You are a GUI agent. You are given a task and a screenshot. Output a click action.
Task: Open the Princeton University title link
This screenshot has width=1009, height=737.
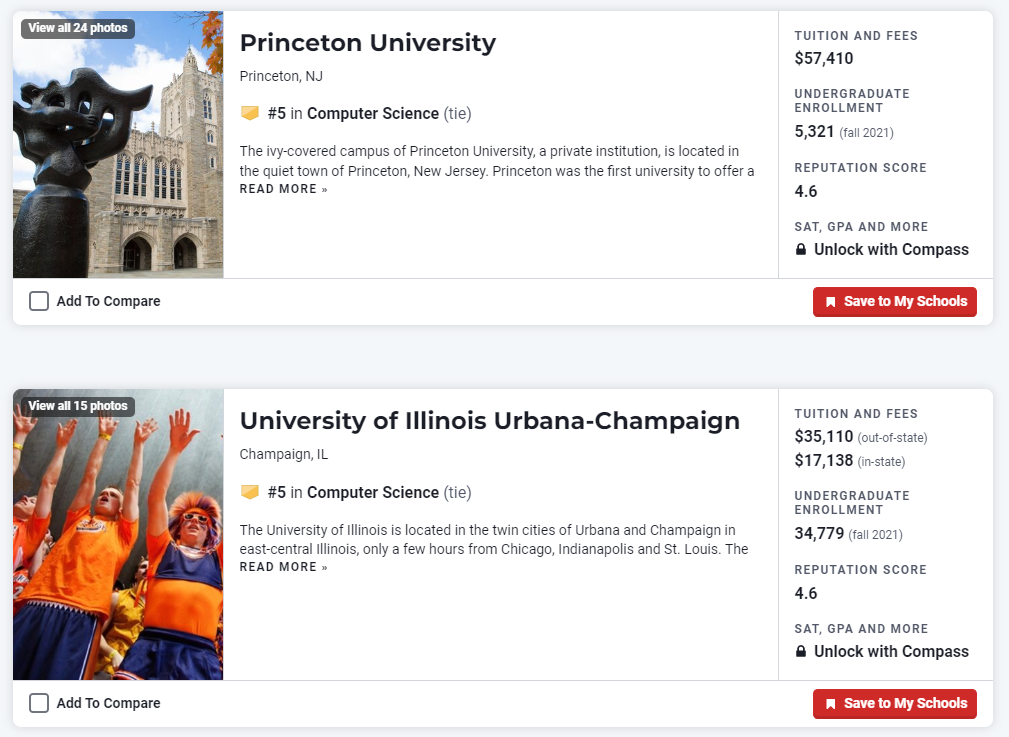[367, 43]
